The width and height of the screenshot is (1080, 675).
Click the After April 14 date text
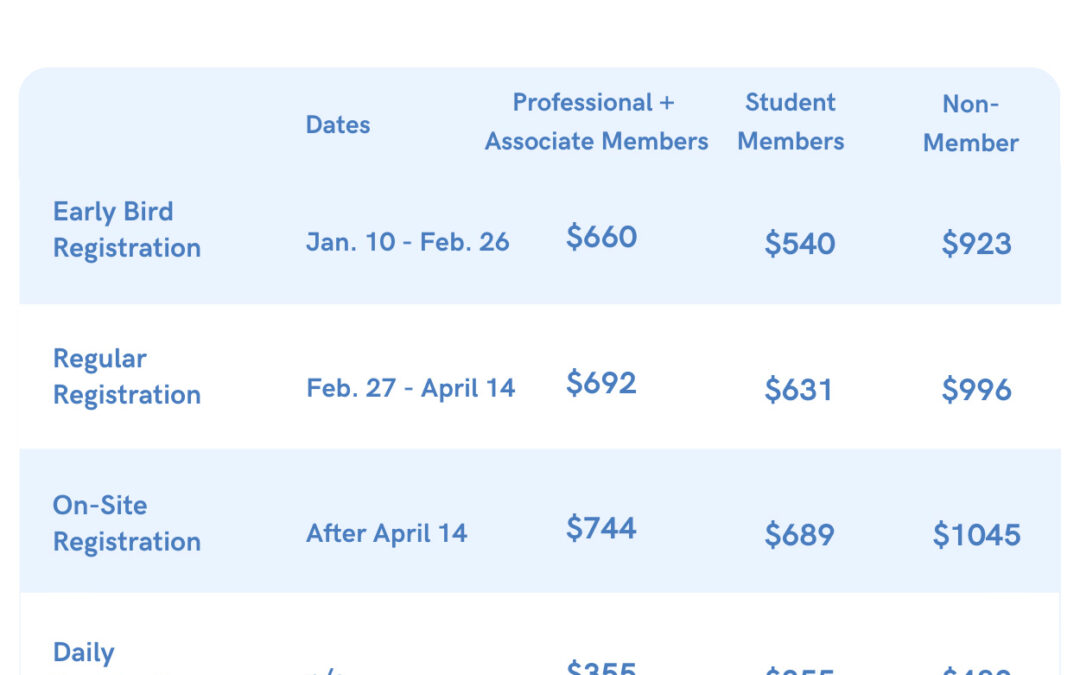(386, 533)
